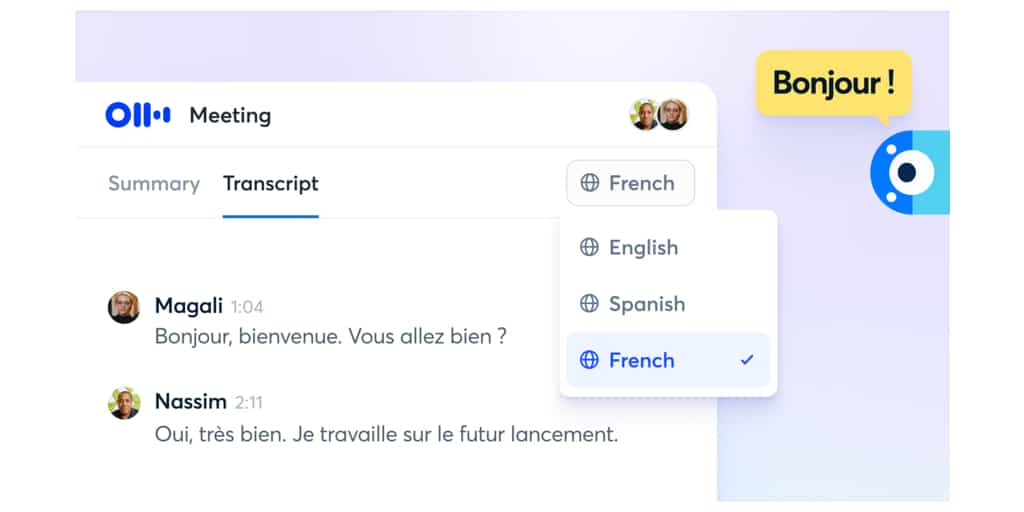Click the Otter assistant eye icon

click(x=908, y=172)
